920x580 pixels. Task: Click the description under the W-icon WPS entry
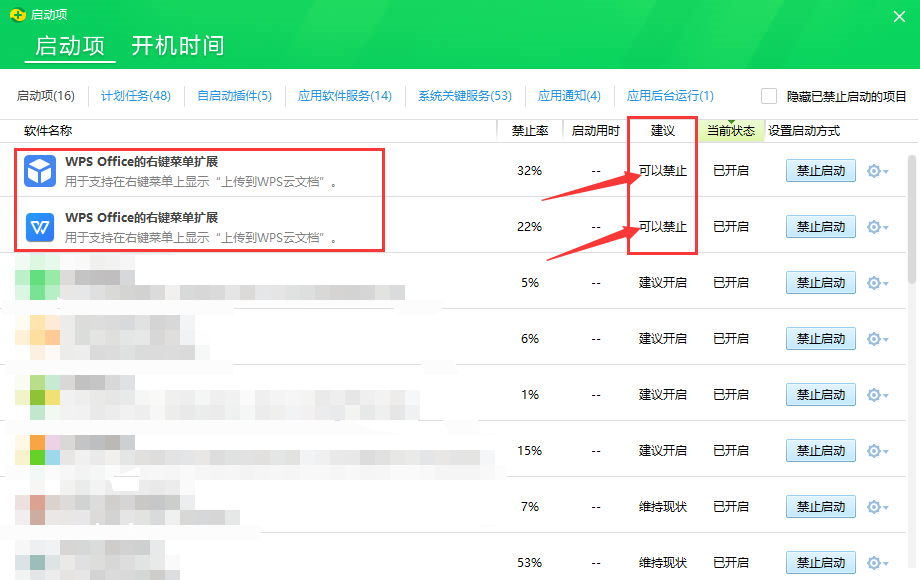(x=201, y=238)
